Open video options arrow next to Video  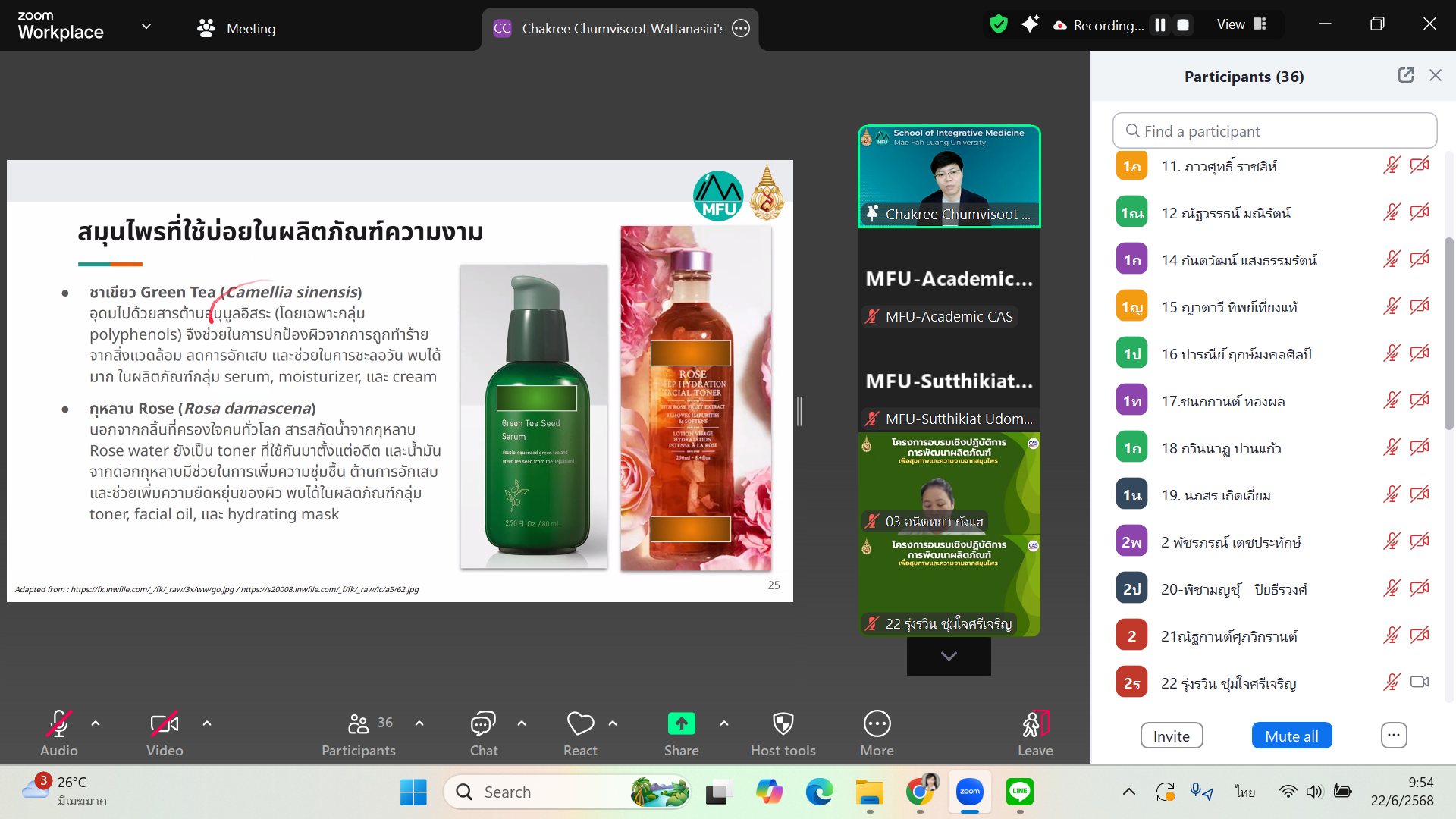207,723
